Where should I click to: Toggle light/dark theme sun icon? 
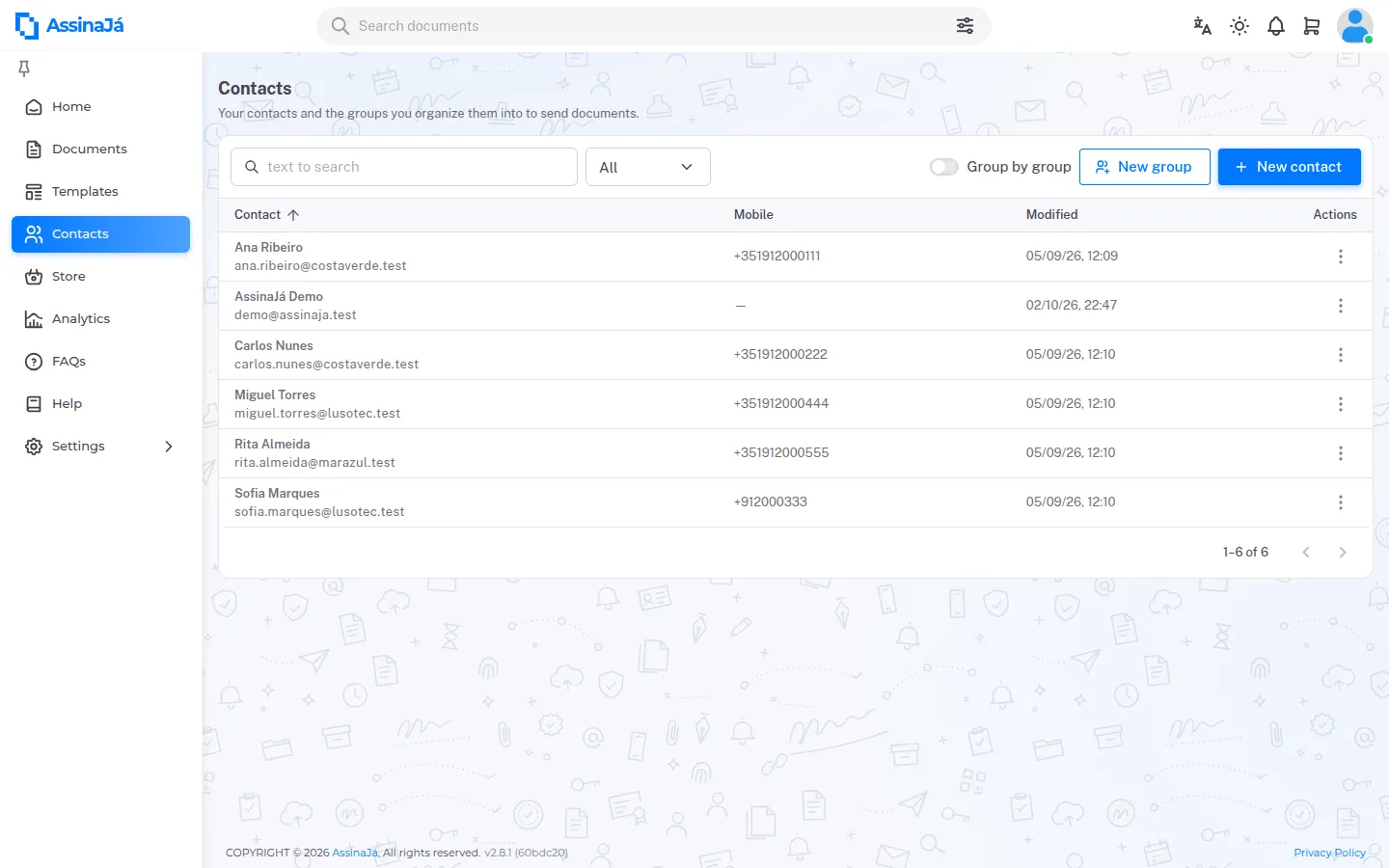tap(1239, 26)
